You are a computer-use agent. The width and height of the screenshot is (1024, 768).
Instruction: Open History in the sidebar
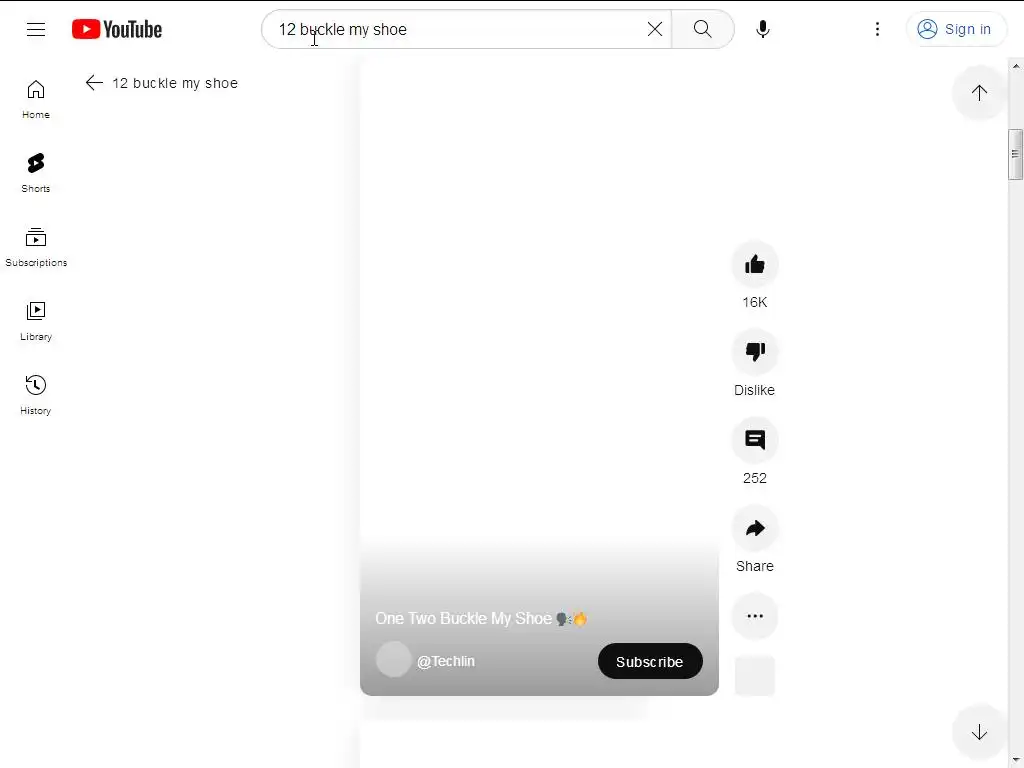click(36, 394)
